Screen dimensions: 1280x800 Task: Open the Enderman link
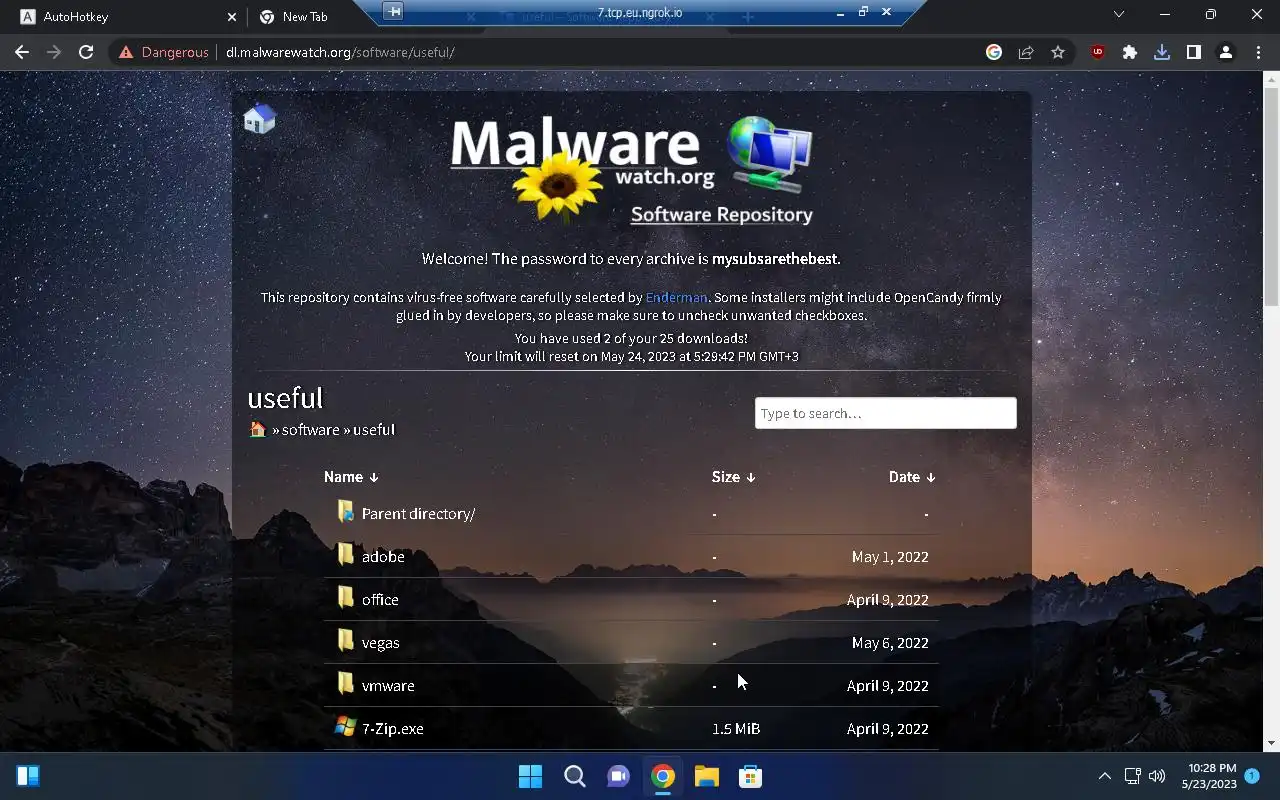pyautogui.click(x=676, y=297)
